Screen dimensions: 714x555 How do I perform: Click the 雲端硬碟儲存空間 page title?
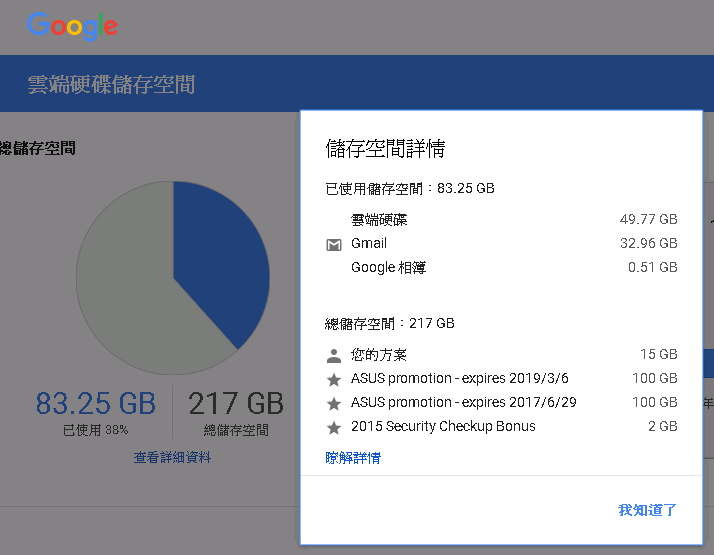tap(111, 85)
